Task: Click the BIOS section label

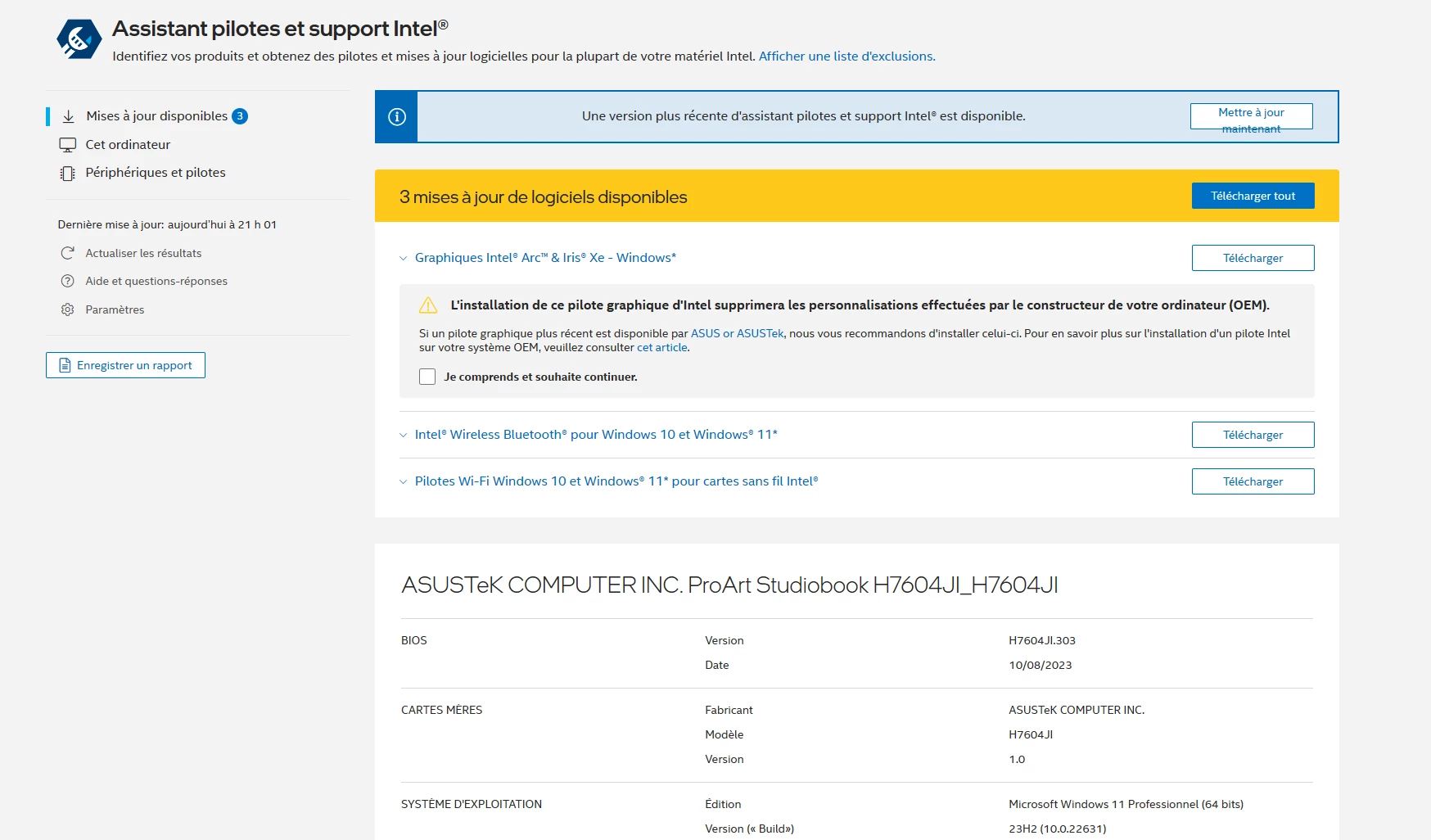Action: (x=413, y=640)
